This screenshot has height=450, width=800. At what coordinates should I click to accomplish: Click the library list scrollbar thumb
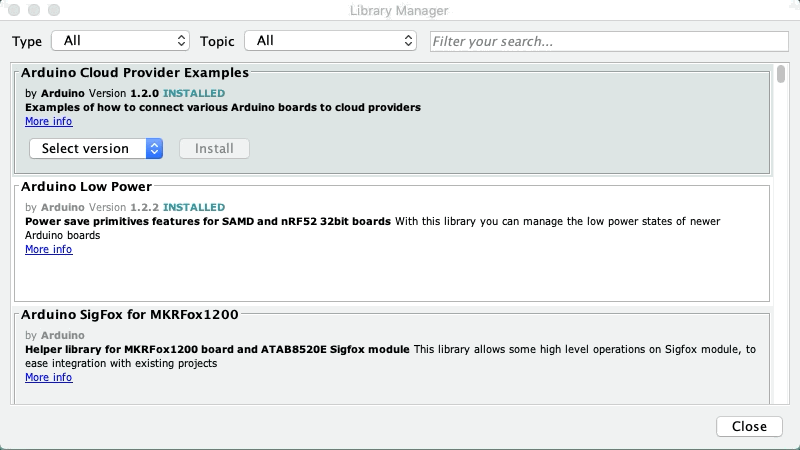(781, 74)
